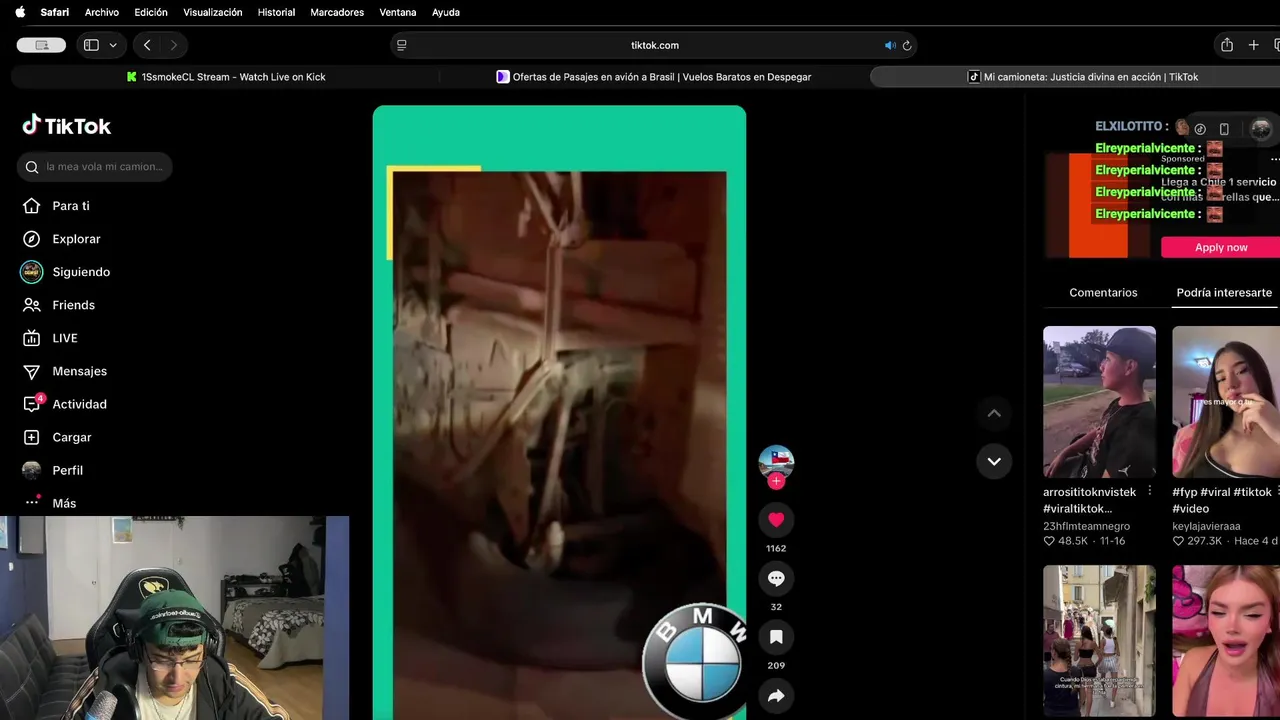The width and height of the screenshot is (1280, 720).
Task: Open the comments bubble icon
Action: [776, 578]
